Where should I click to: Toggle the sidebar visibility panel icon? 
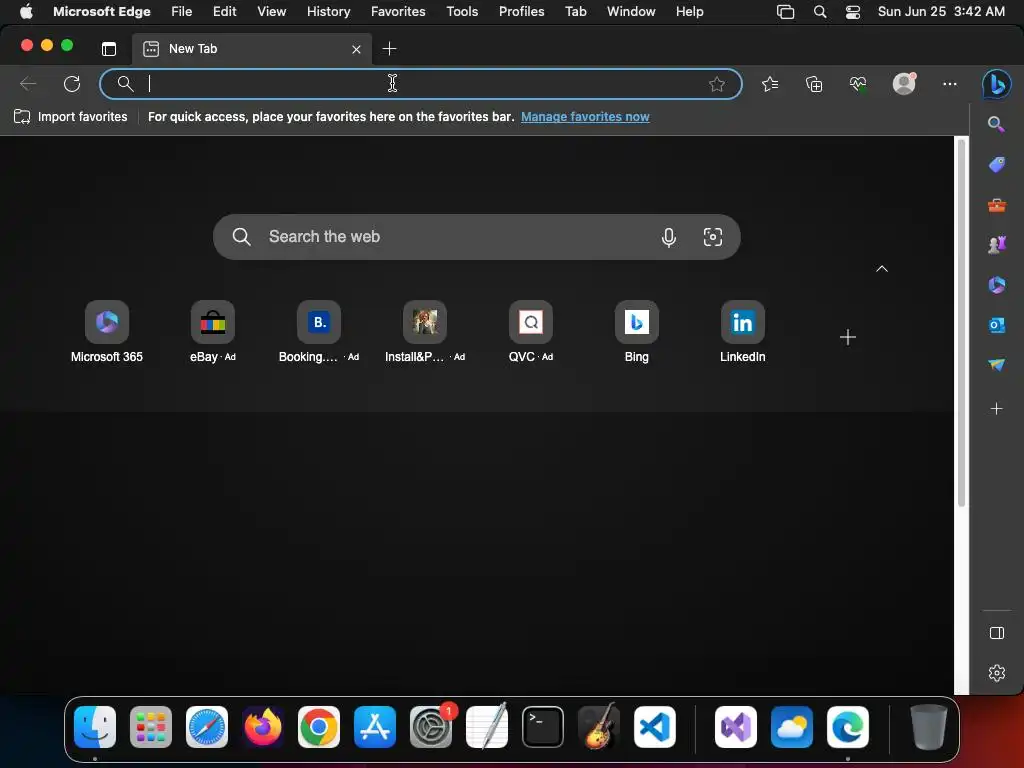[997, 633]
